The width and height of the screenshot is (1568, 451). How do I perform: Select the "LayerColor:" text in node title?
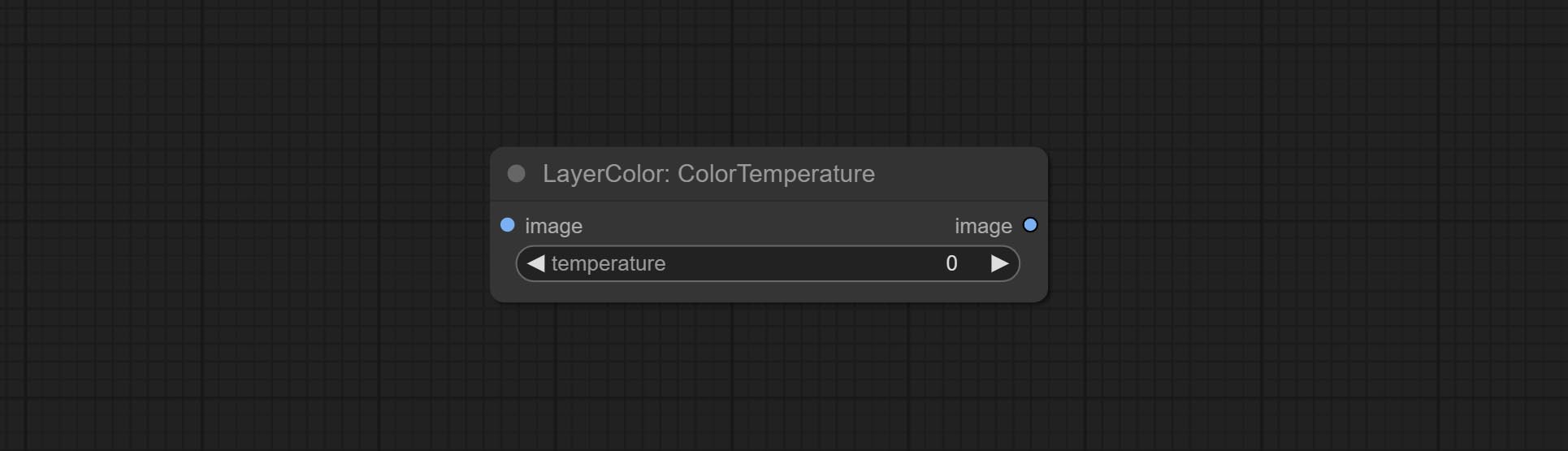pos(606,174)
